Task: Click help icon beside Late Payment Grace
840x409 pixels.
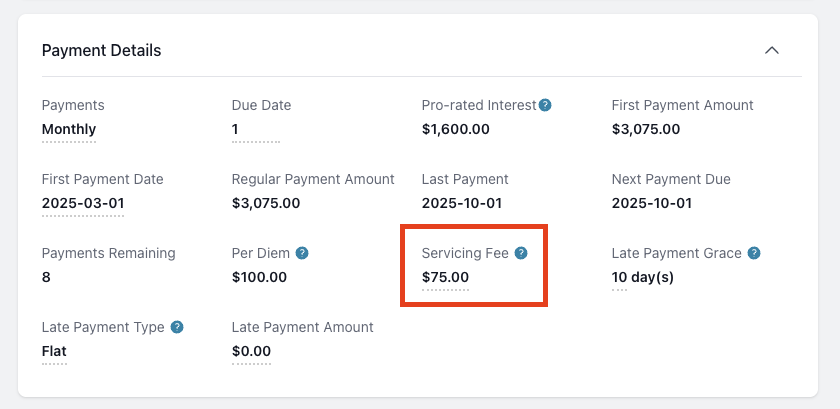Action: 754,253
